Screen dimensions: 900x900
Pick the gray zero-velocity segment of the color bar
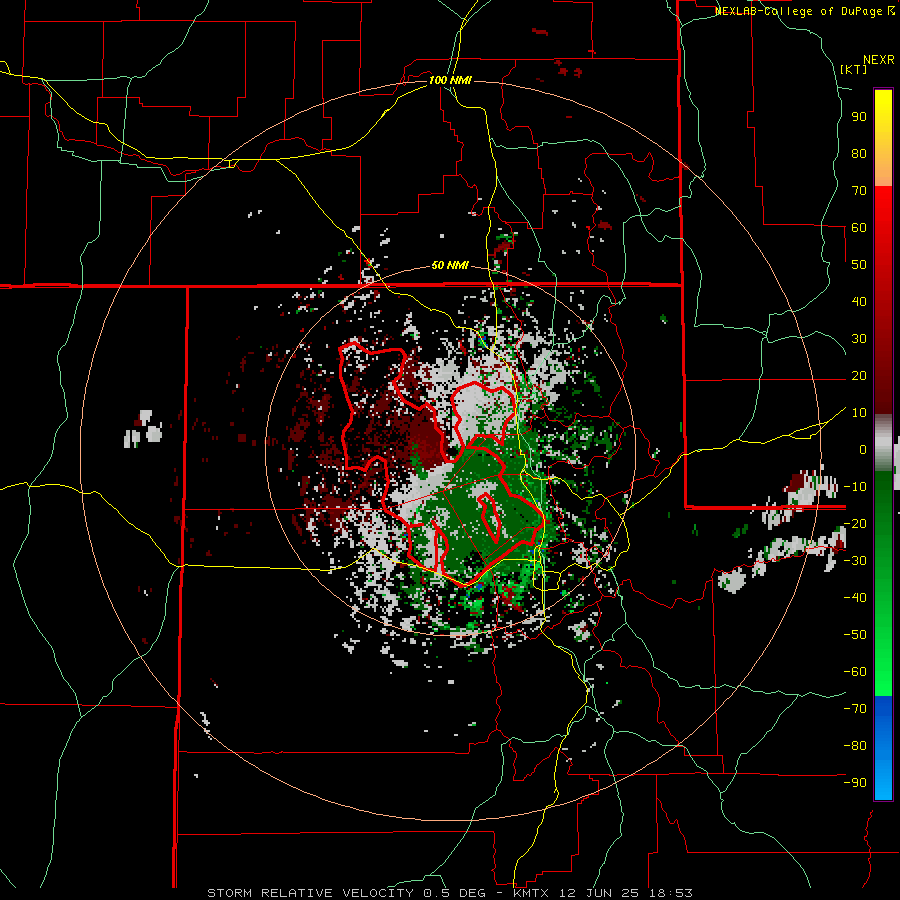(x=883, y=443)
